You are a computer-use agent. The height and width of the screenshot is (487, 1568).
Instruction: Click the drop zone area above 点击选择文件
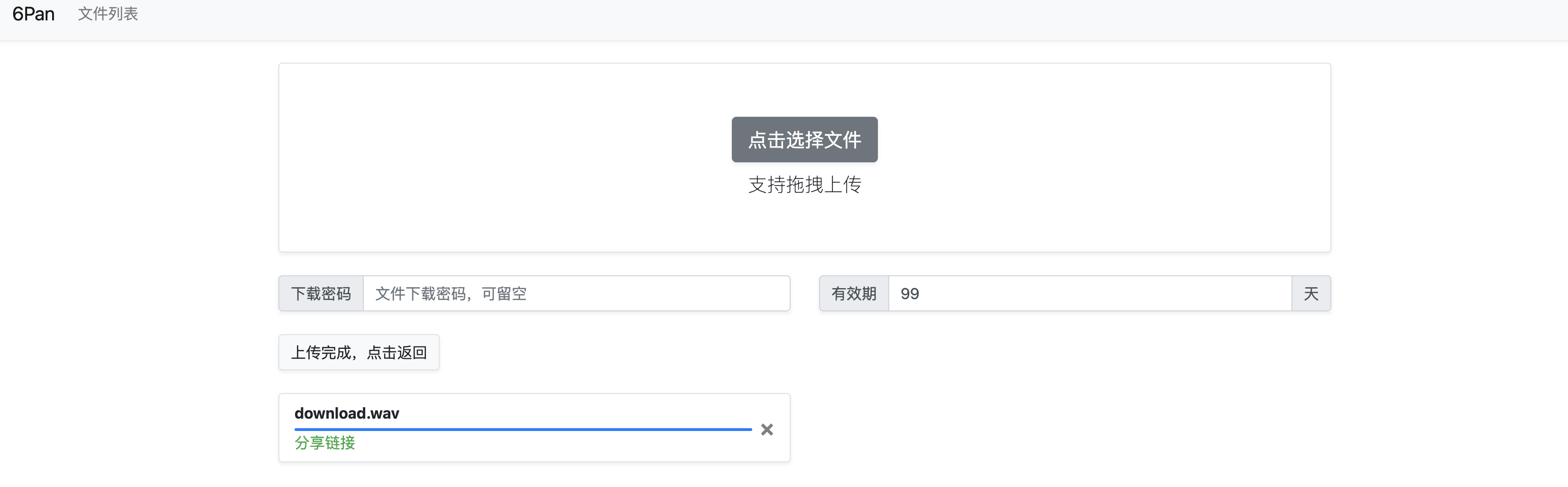pyautogui.click(x=804, y=88)
